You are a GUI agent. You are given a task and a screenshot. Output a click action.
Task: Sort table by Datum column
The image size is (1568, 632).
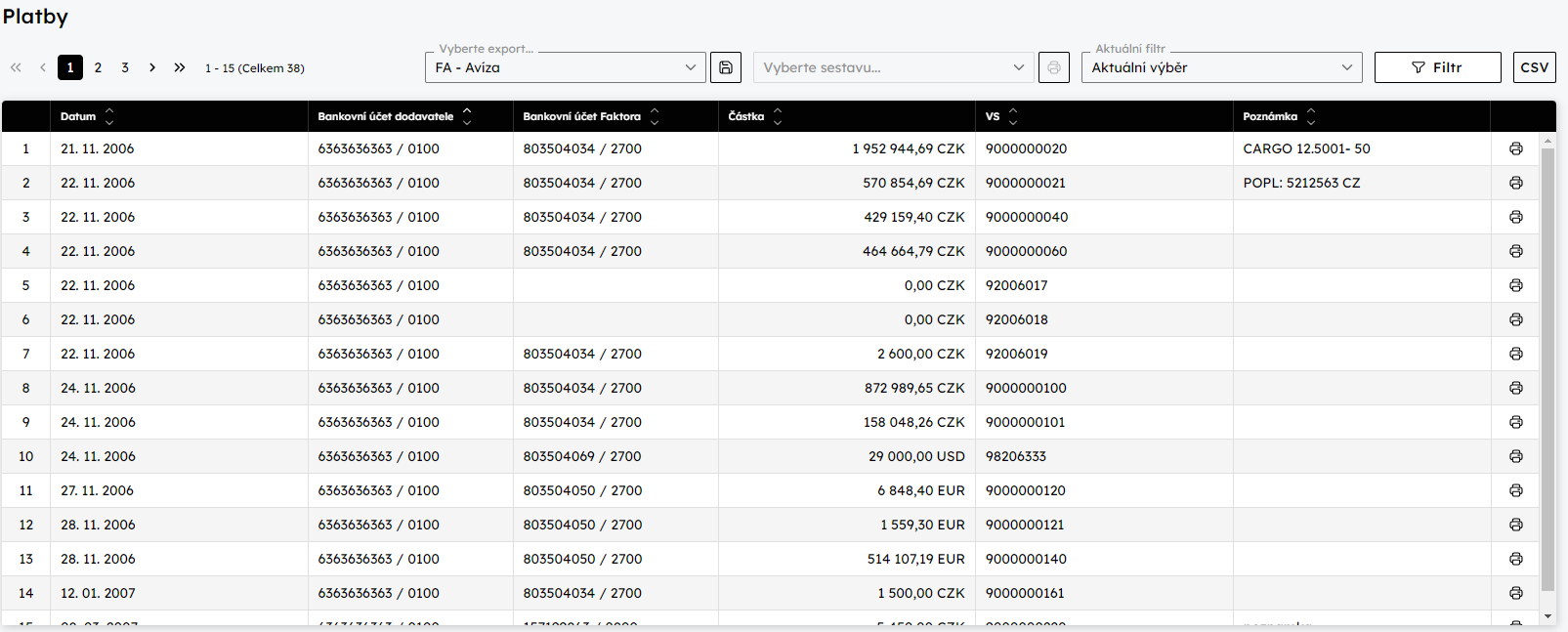pyautogui.click(x=109, y=116)
